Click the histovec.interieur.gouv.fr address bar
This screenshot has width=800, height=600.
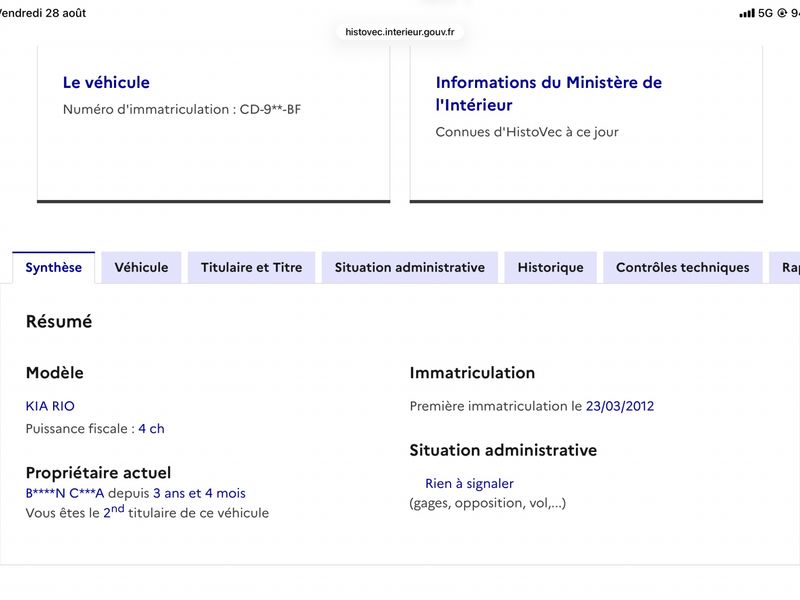399,32
